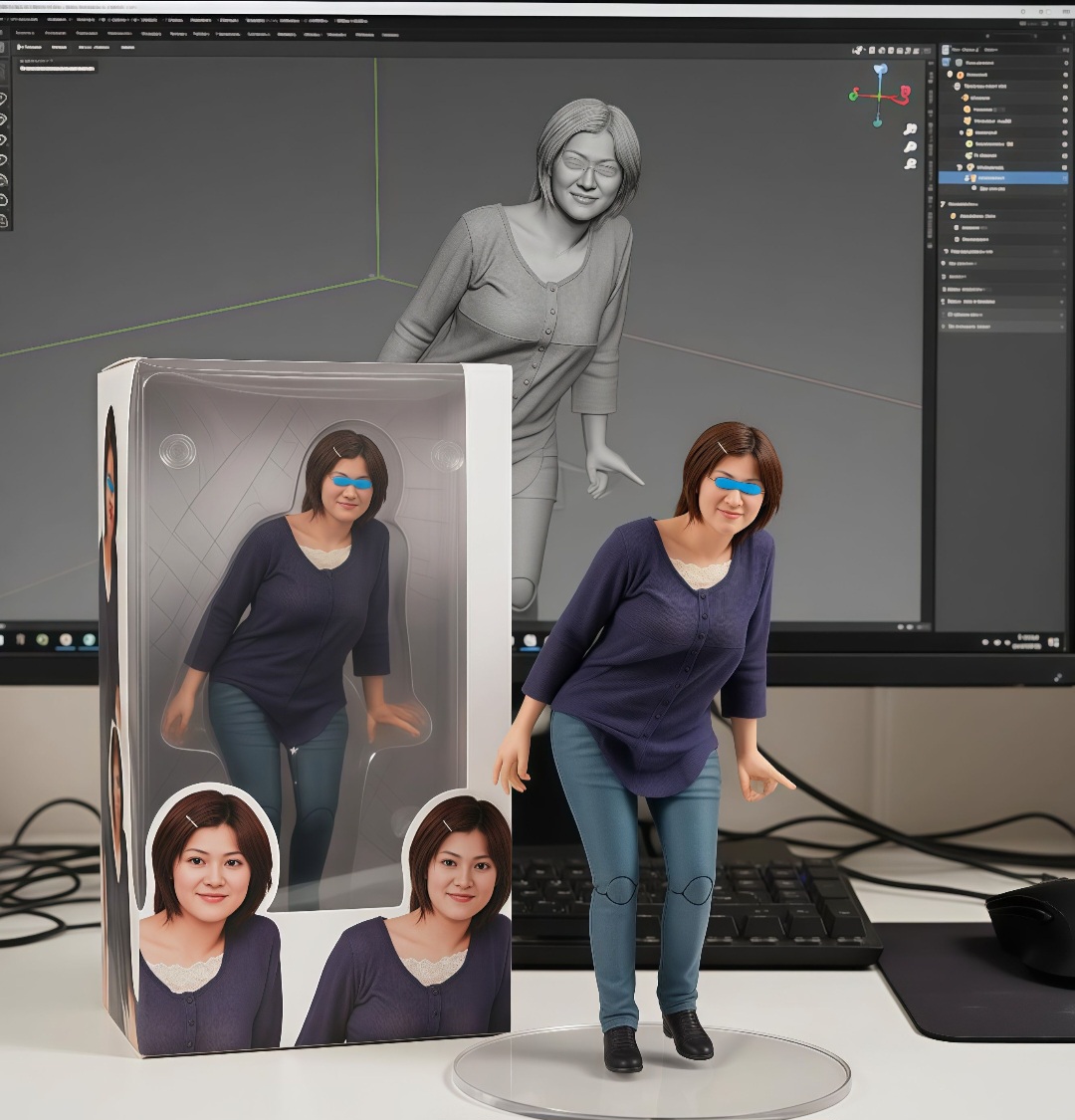Expand the first collapsed section below the outliner
This screenshot has height=1120, width=1075.
point(944,203)
